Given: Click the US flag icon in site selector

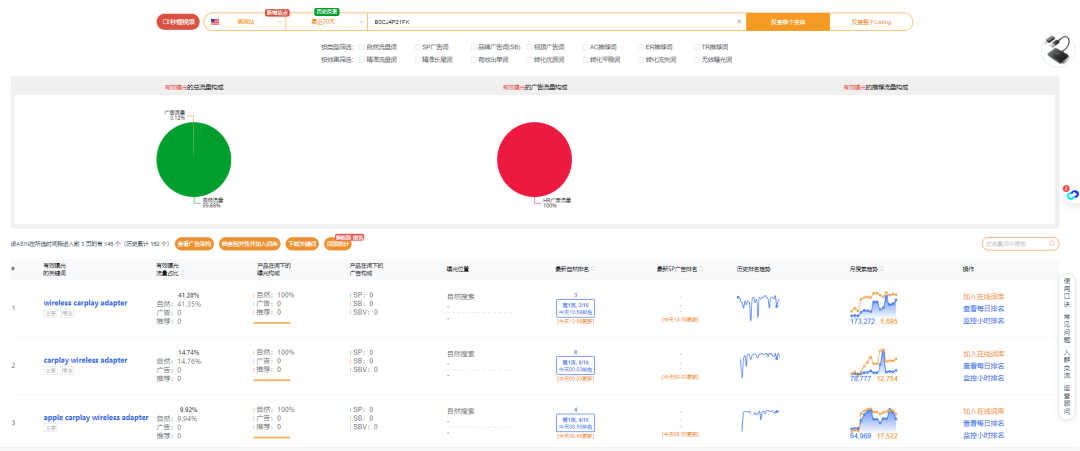Looking at the screenshot, I should tap(215, 22).
